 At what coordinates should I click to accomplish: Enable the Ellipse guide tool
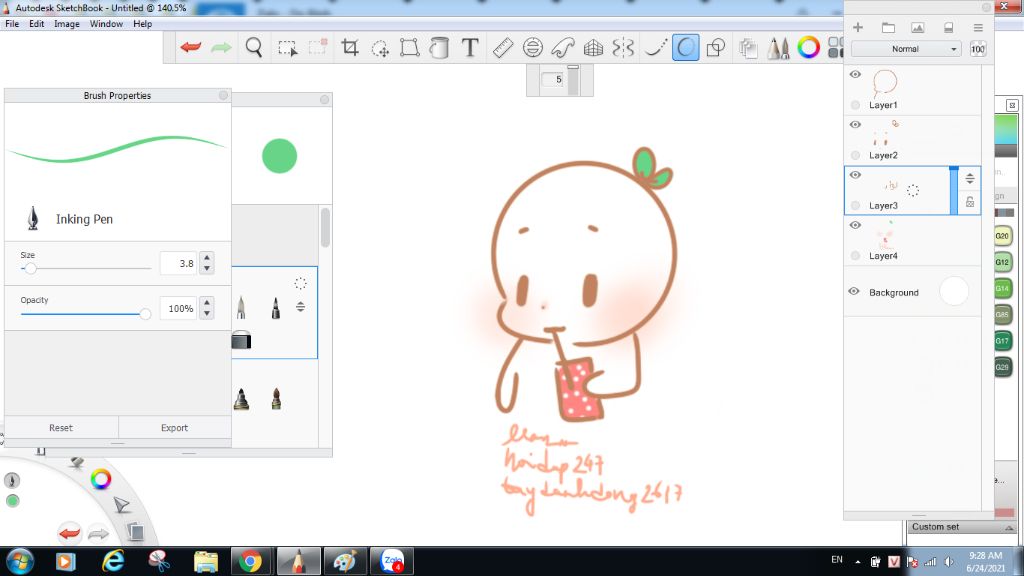533,47
